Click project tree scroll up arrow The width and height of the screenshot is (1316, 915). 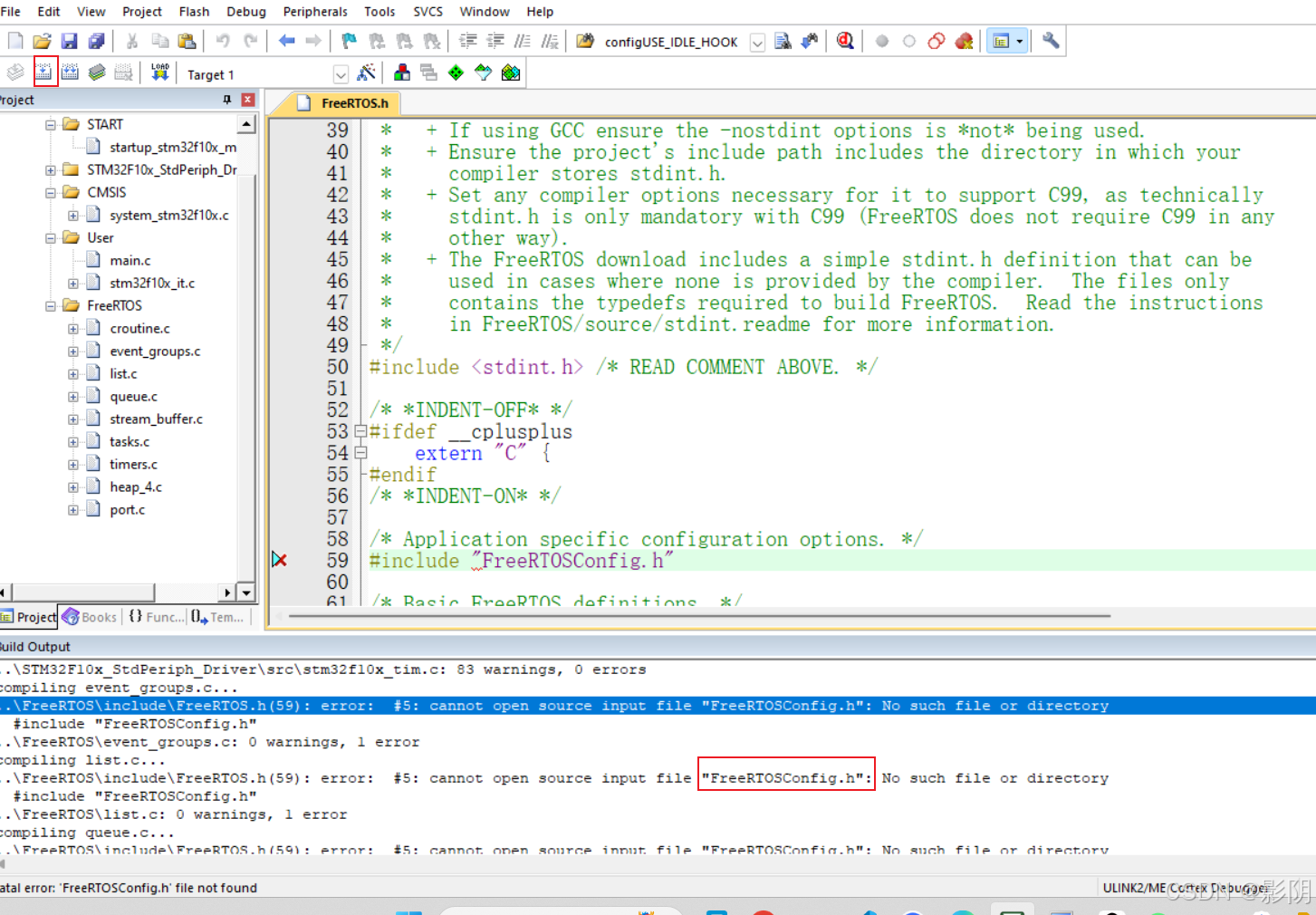pos(246,124)
